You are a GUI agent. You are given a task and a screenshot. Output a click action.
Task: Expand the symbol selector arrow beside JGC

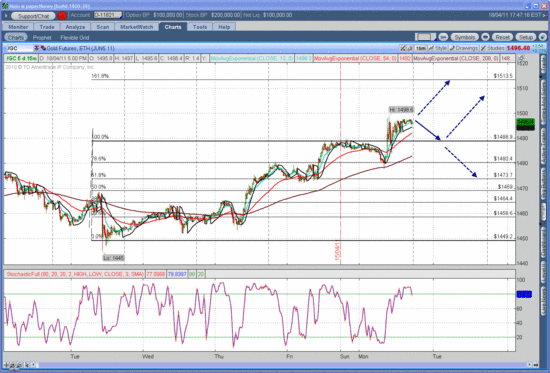click(36, 48)
